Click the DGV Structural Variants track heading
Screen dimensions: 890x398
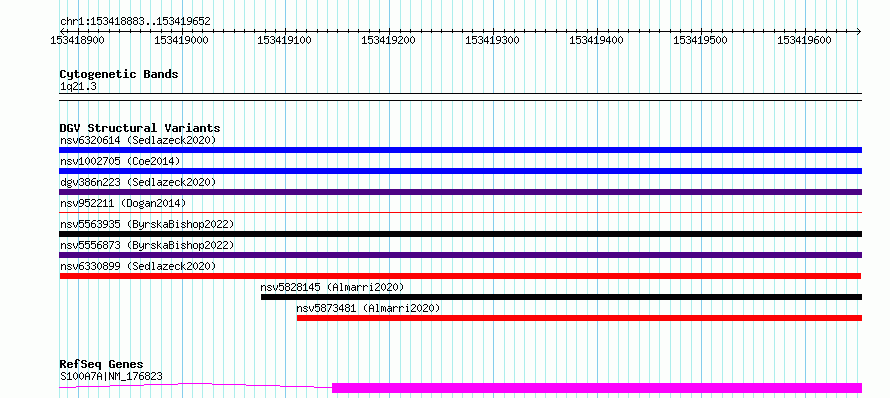140,128
